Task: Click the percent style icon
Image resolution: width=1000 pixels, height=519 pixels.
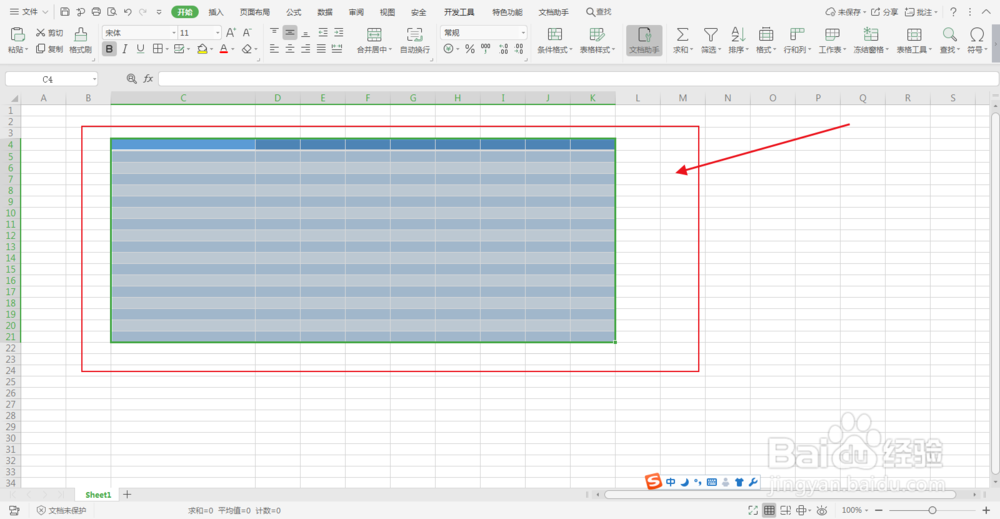Action: [470, 49]
